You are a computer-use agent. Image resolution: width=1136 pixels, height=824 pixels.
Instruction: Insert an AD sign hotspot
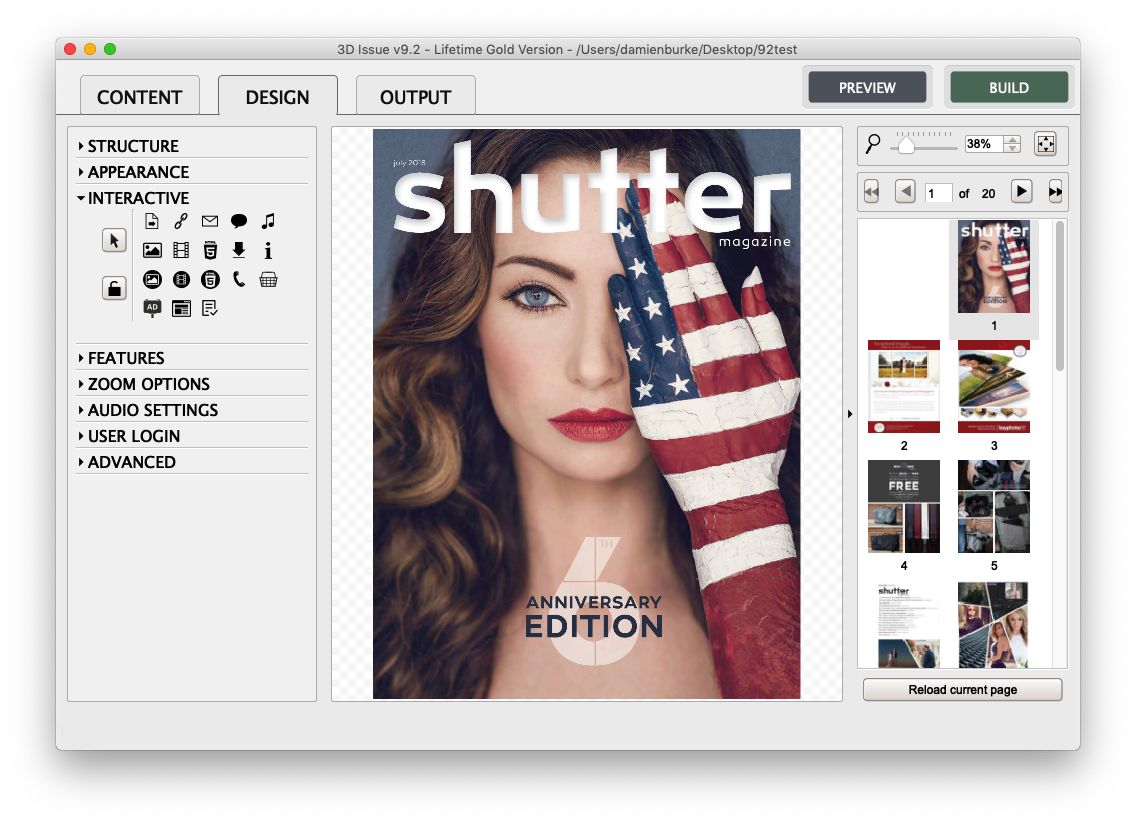152,308
